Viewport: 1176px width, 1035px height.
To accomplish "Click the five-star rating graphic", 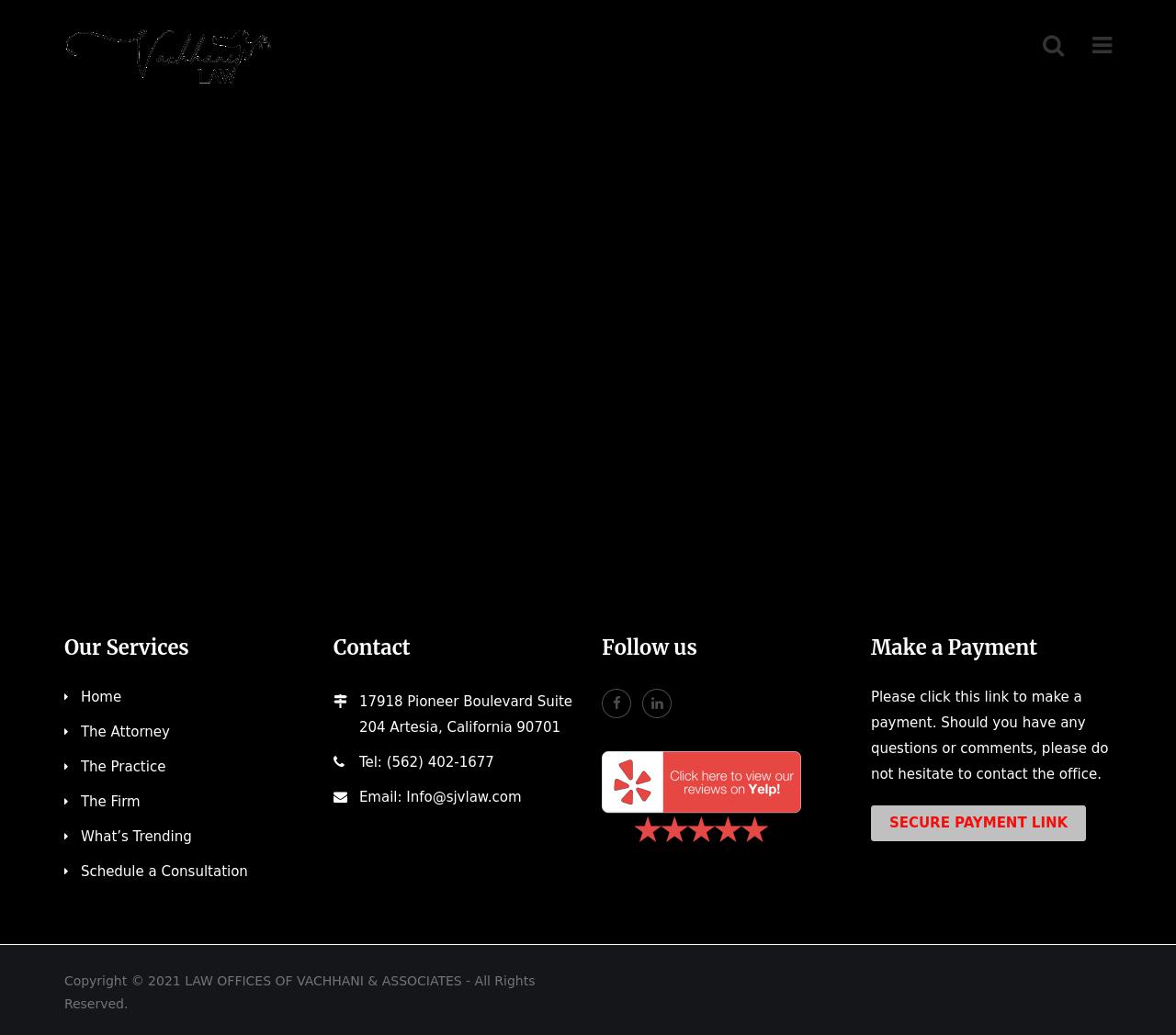I will pyautogui.click(x=701, y=830).
